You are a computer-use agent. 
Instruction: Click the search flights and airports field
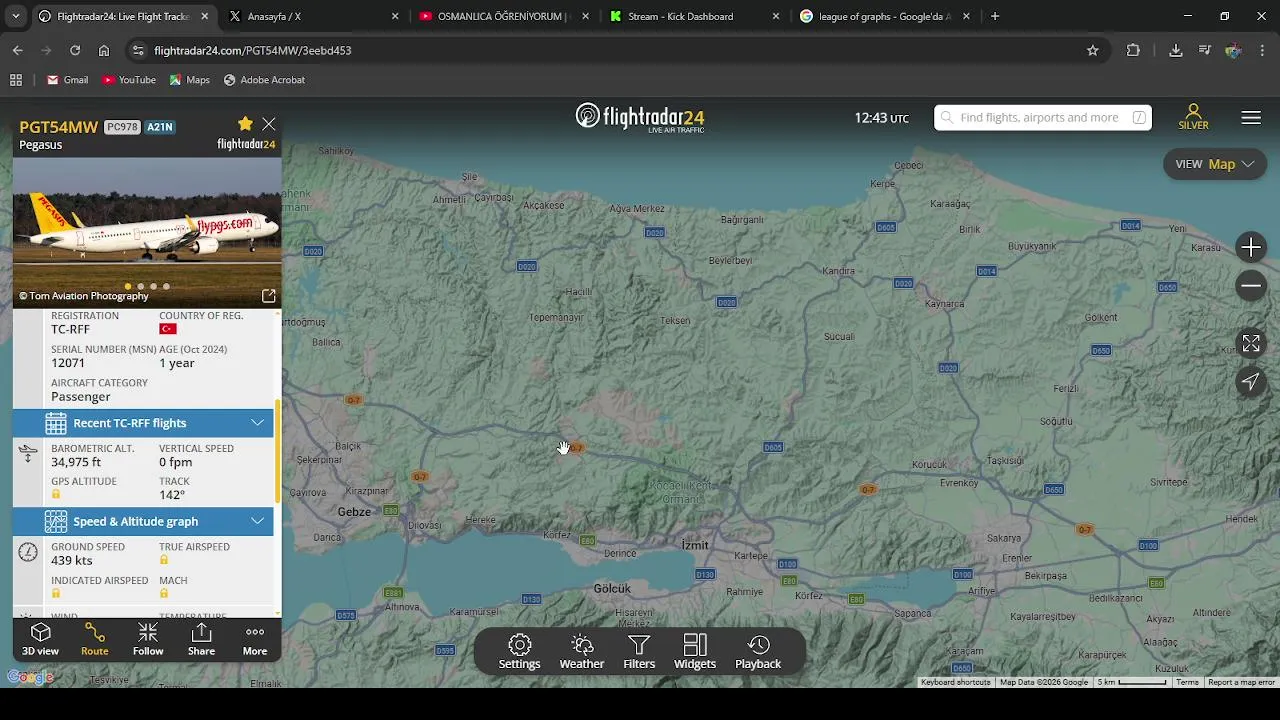tap(1043, 117)
